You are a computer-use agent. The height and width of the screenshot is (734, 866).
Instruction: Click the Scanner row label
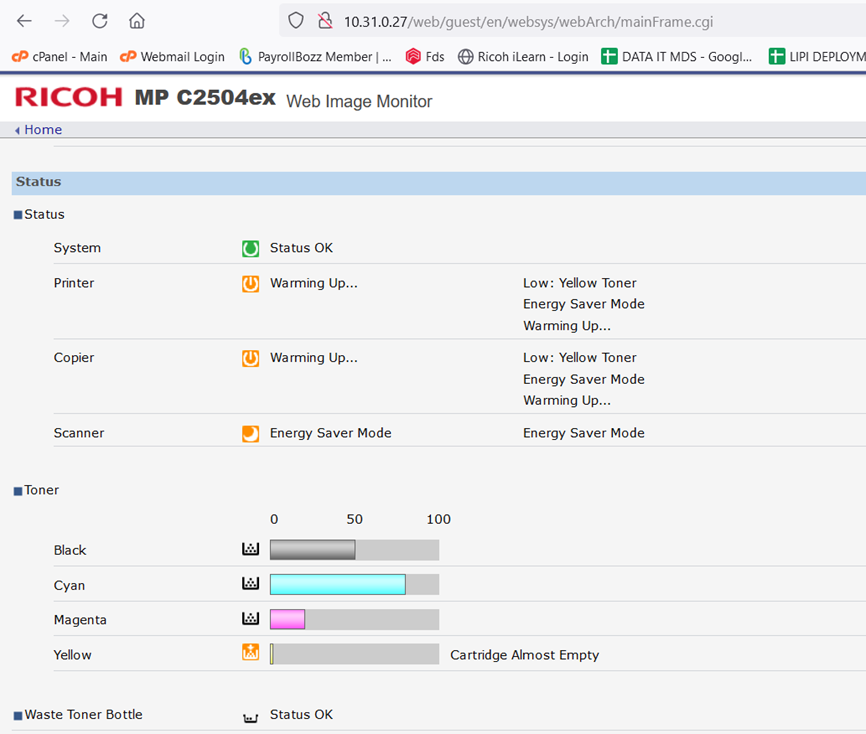pos(79,433)
